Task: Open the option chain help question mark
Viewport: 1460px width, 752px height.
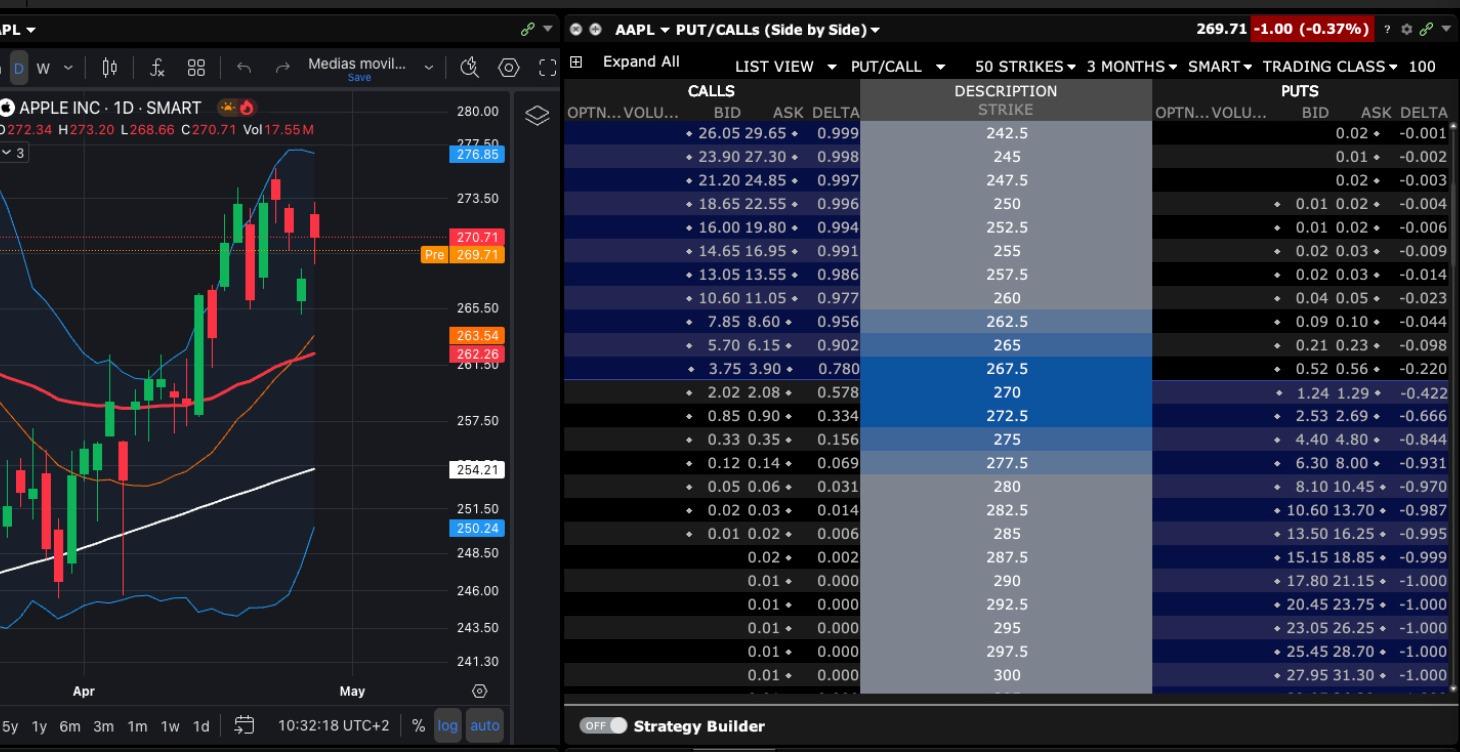Action: [1388, 30]
